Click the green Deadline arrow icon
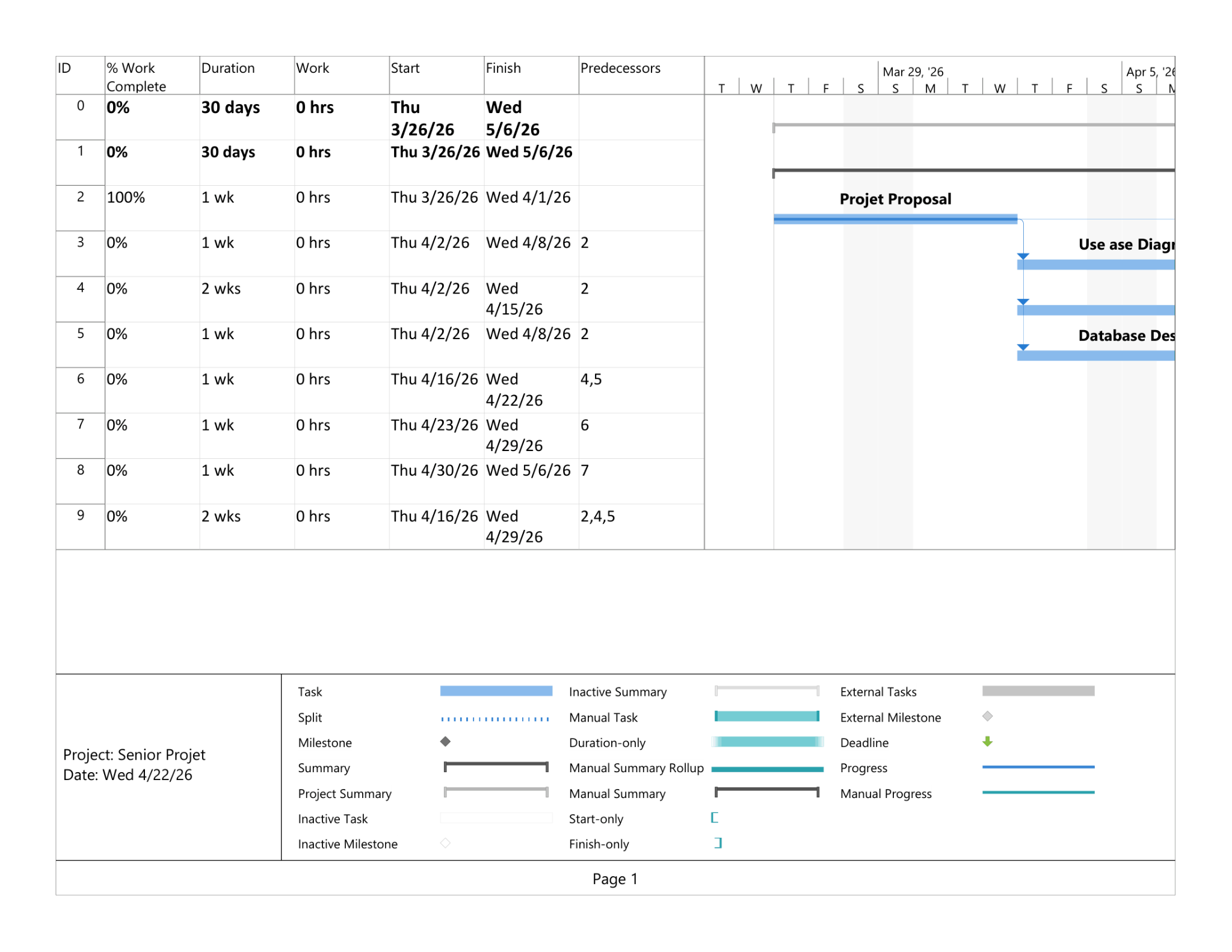Viewport: 1232px width, 952px height. coord(987,742)
